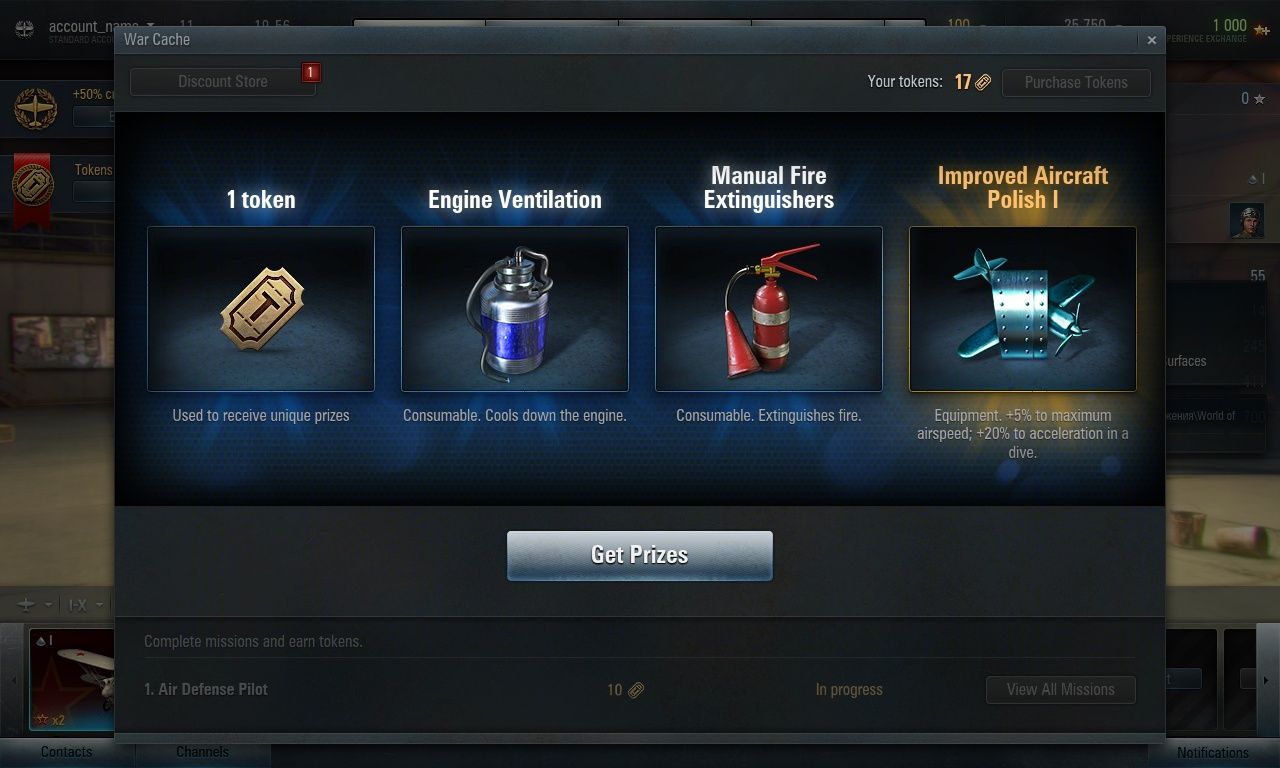1280x768 pixels.
Task: Click the token icon beside Air Defense Pilot reward
Action: 636,689
